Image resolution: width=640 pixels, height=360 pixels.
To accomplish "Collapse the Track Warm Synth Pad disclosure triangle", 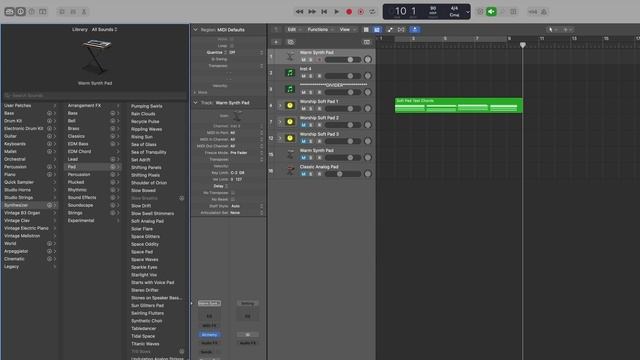I will [x=195, y=102].
